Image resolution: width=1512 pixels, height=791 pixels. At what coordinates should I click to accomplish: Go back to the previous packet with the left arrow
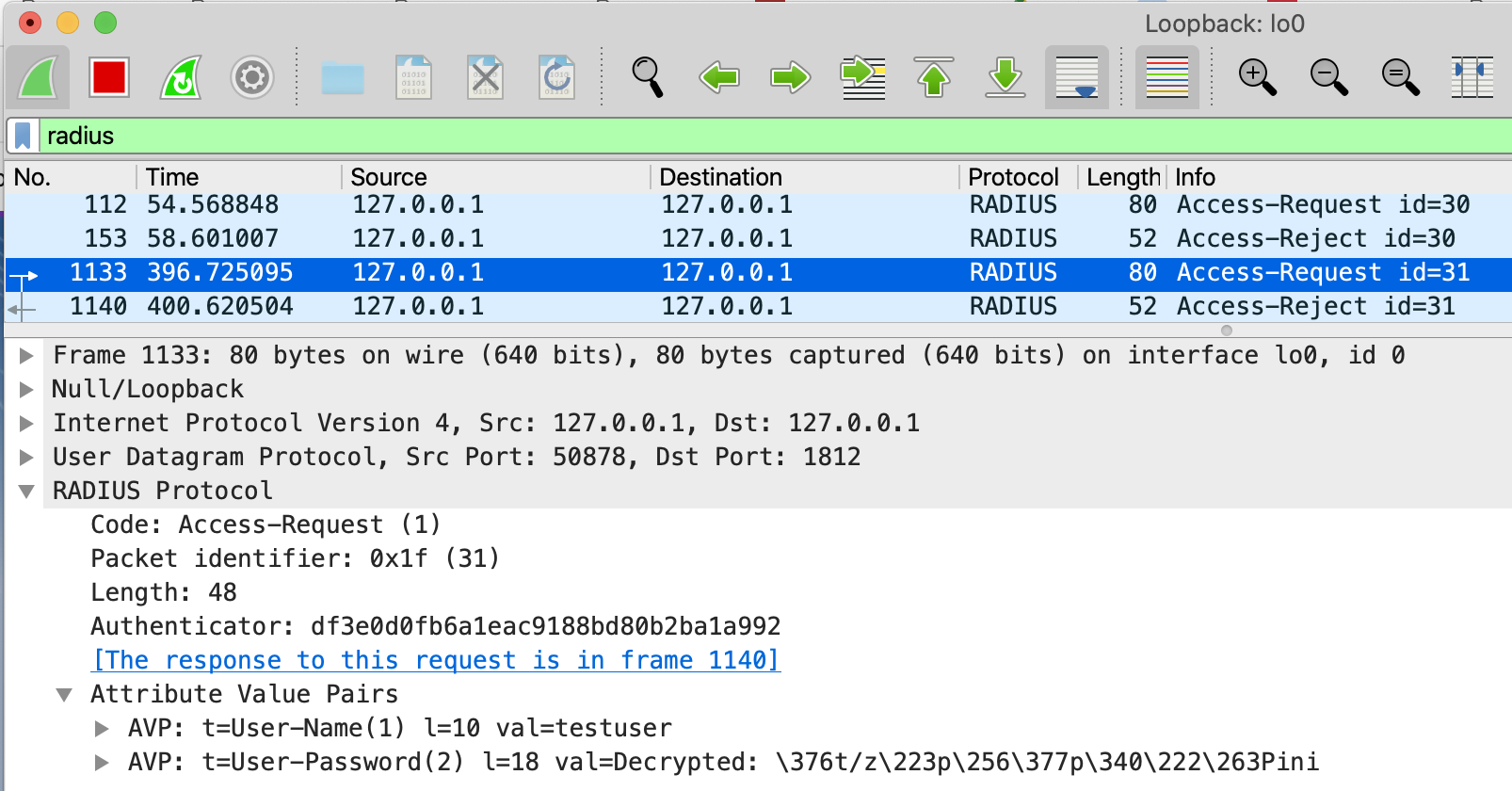pyautogui.click(x=719, y=77)
